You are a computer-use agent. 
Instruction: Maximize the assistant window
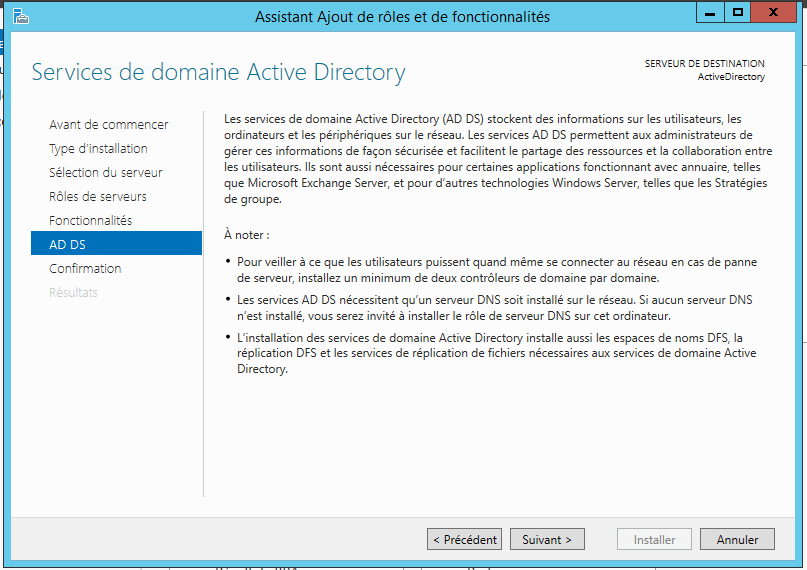click(738, 12)
